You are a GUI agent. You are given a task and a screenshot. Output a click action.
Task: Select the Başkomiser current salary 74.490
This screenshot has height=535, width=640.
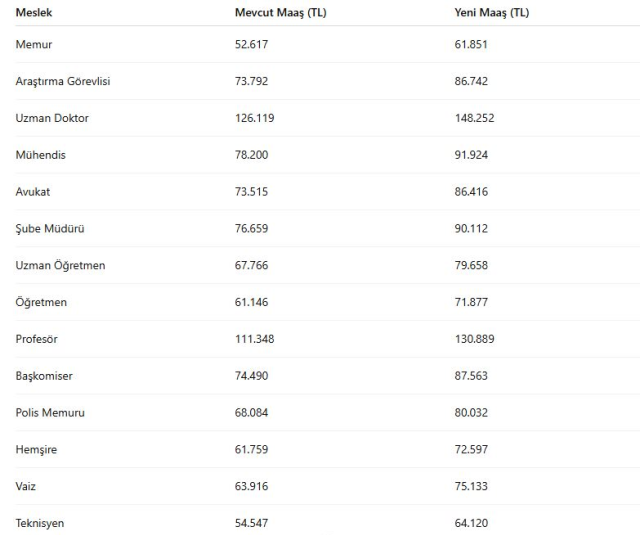pyautogui.click(x=251, y=376)
